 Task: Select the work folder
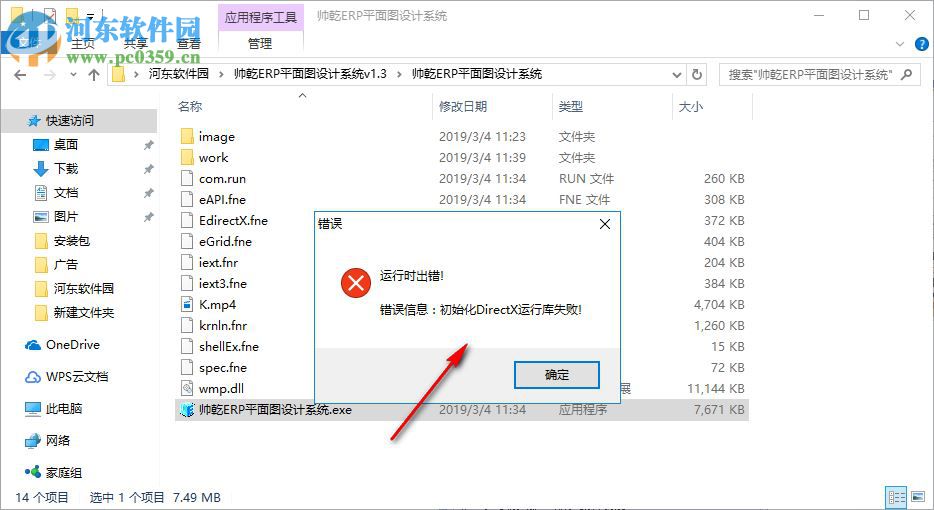213,157
